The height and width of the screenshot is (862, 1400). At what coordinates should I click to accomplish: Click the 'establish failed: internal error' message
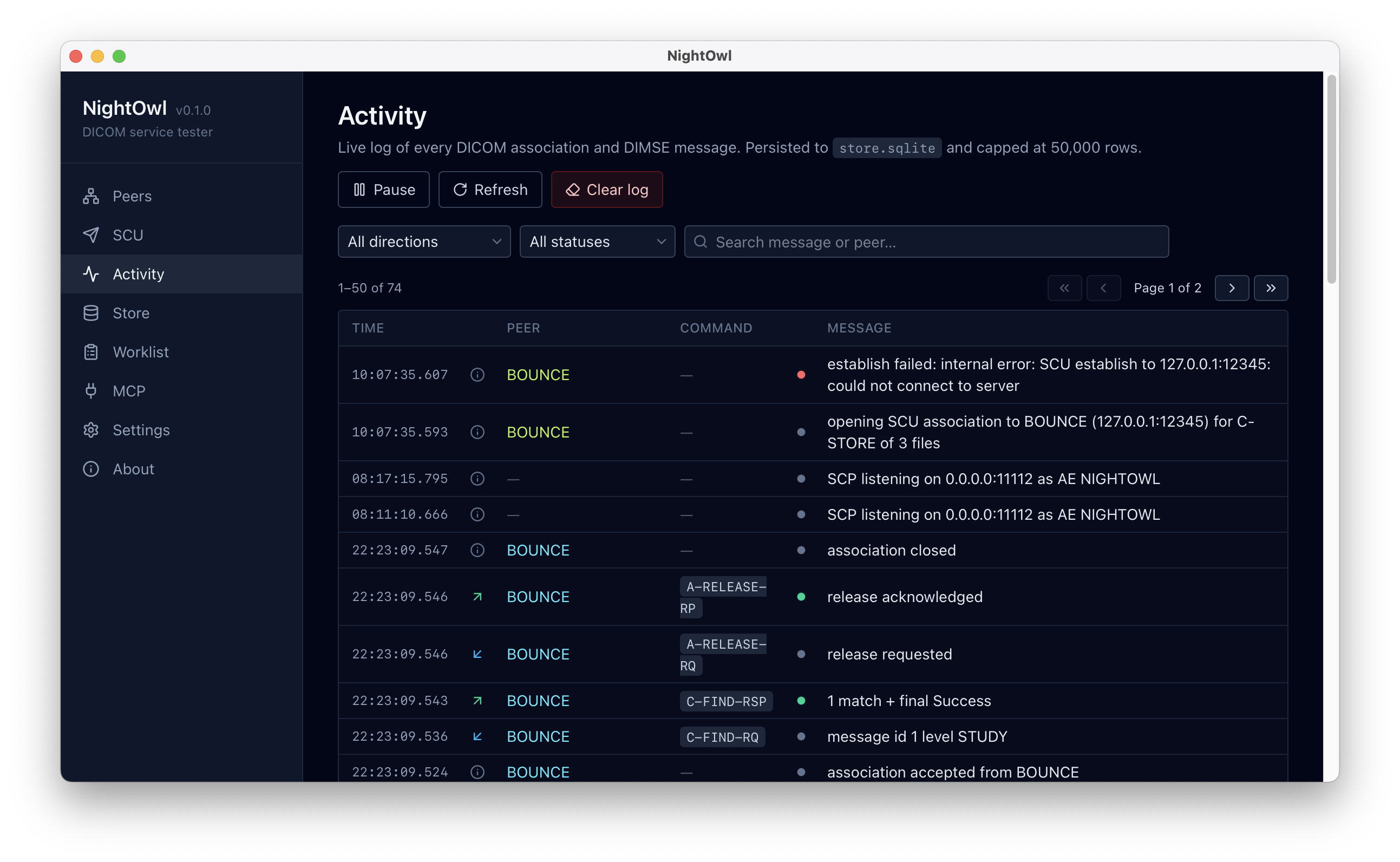[x=1049, y=375]
